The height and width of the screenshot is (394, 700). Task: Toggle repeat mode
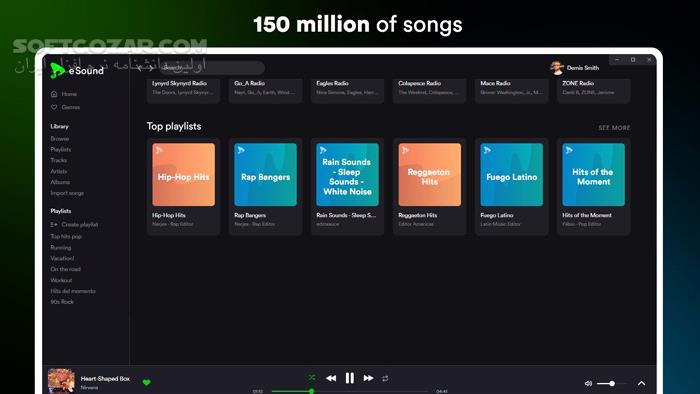[385, 378]
